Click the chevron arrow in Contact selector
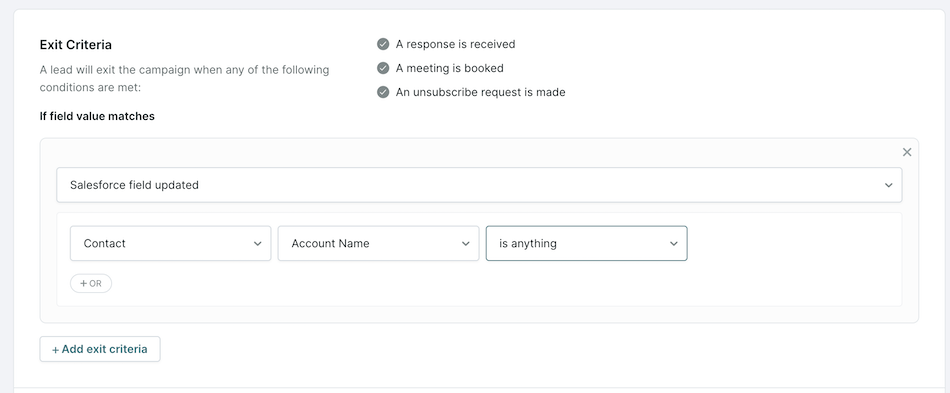950x393 pixels. coord(257,243)
